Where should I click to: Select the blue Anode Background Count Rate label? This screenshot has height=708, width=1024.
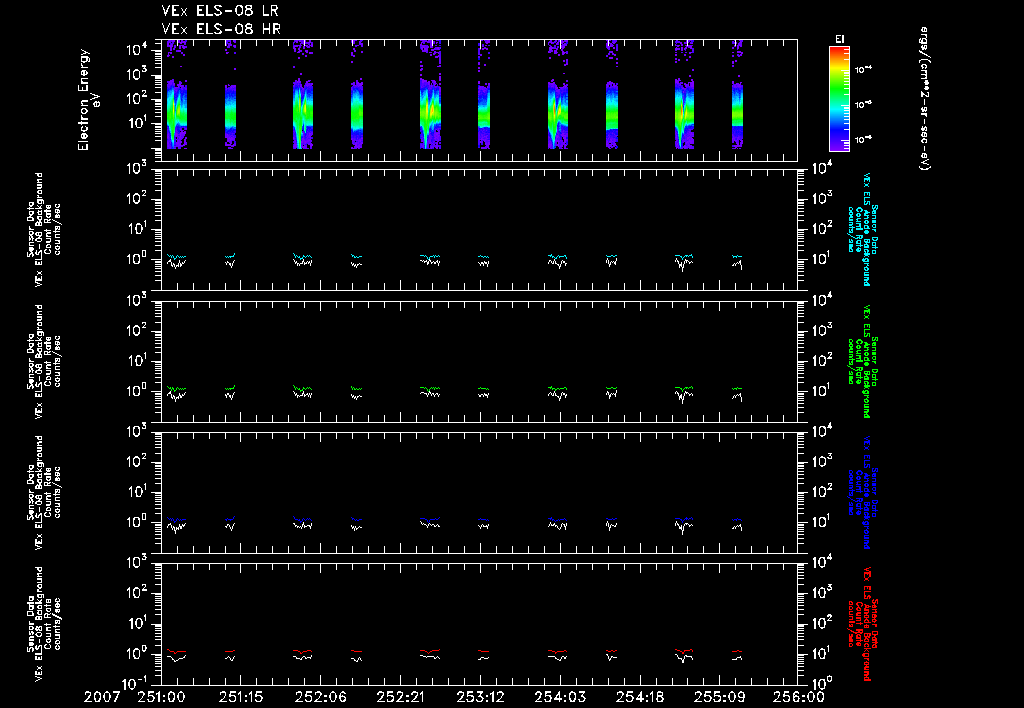(x=862, y=492)
